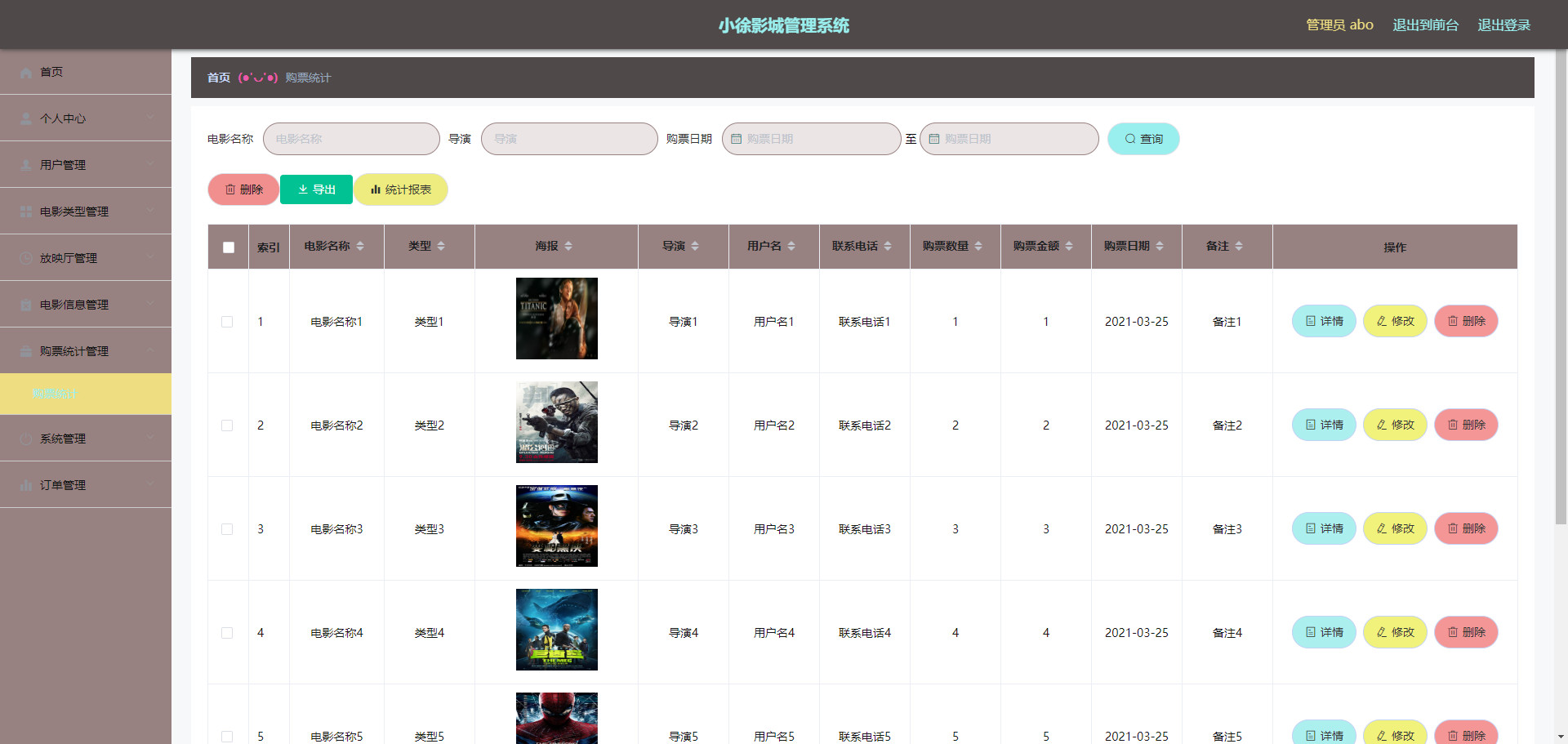1568x744 pixels.
Task: Click 删除 for 电影名称1 row
Action: click(1466, 321)
